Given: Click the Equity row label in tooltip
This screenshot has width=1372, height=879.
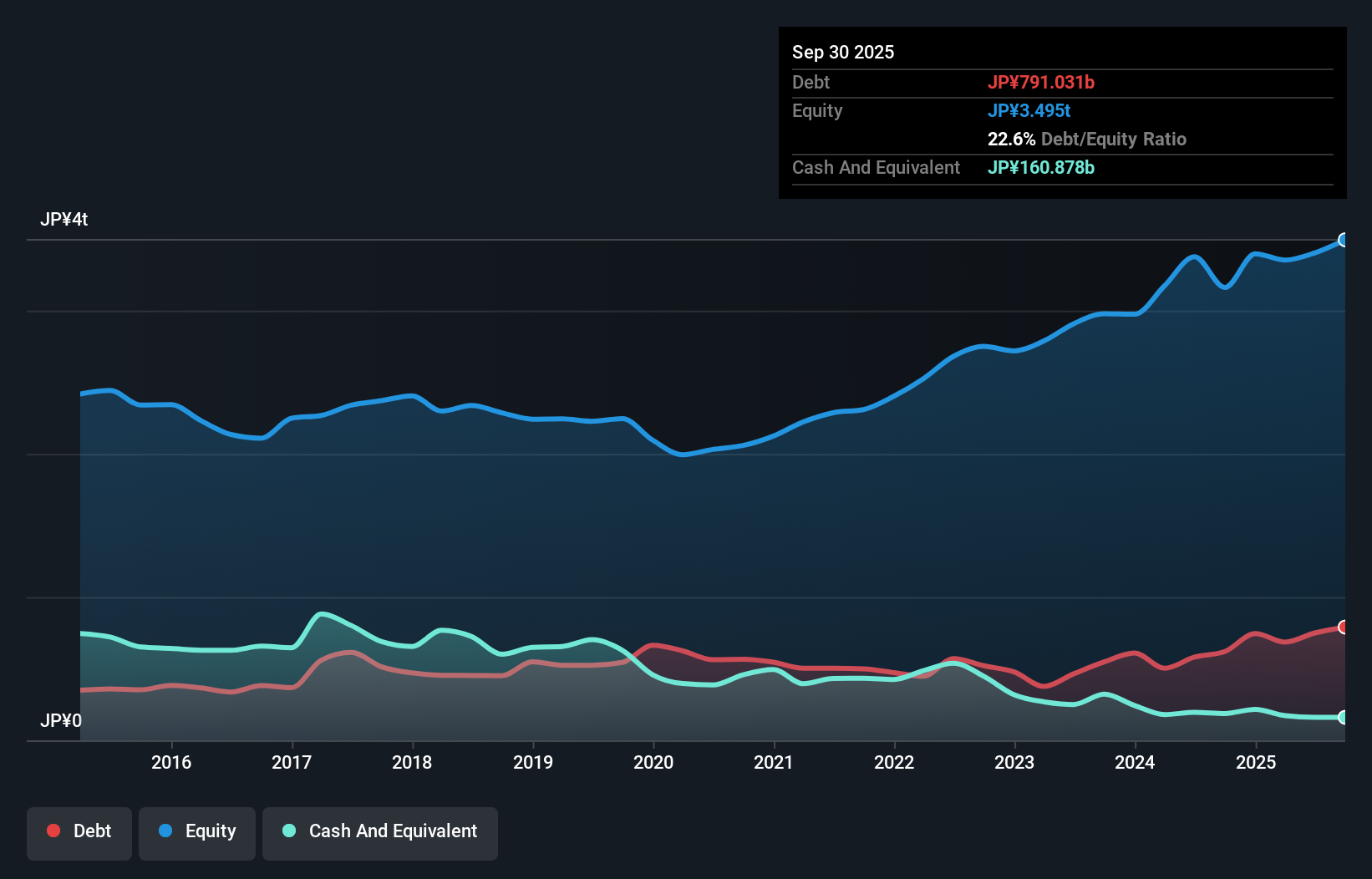Looking at the screenshot, I should coord(817,110).
